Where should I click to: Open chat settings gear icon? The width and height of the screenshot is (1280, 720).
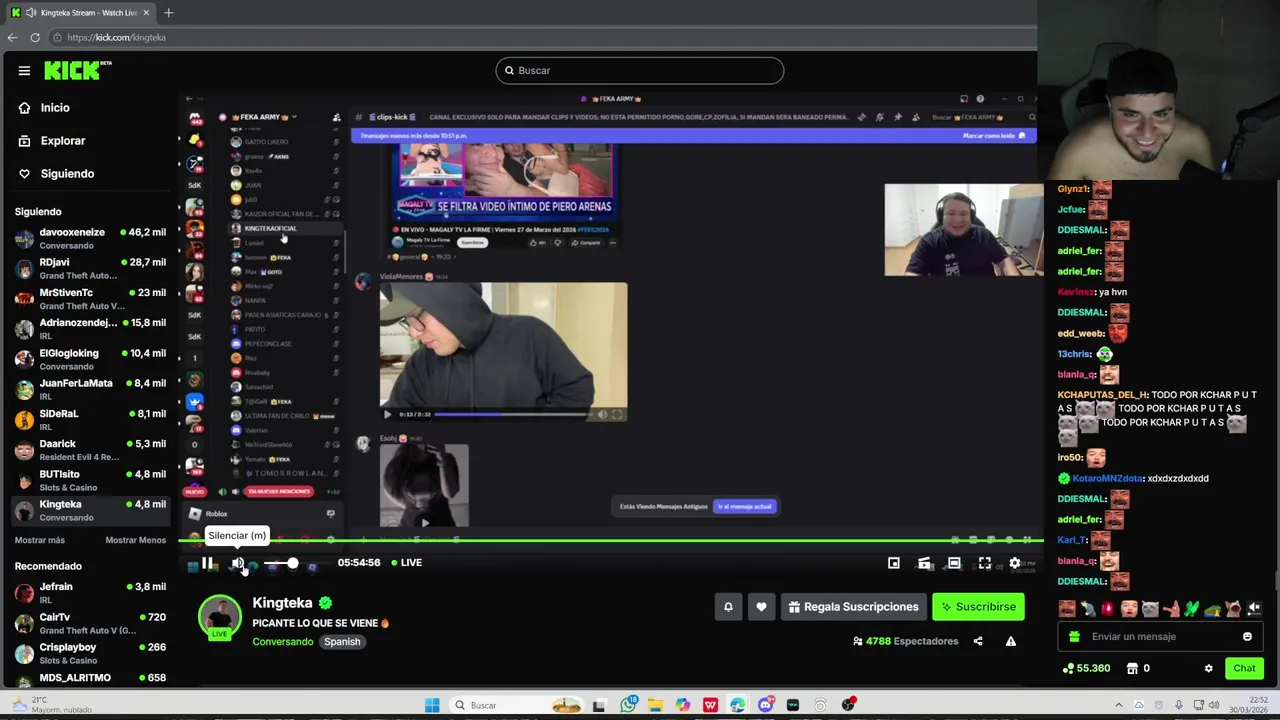(x=1208, y=668)
